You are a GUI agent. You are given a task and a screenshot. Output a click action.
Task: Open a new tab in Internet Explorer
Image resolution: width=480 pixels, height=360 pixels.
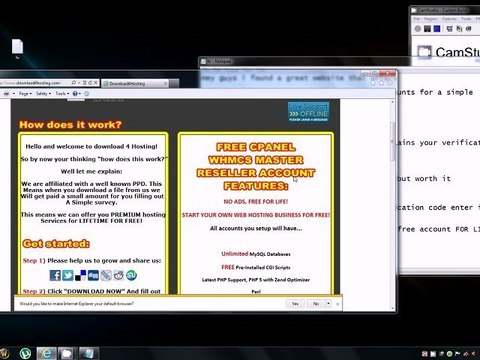[174, 83]
